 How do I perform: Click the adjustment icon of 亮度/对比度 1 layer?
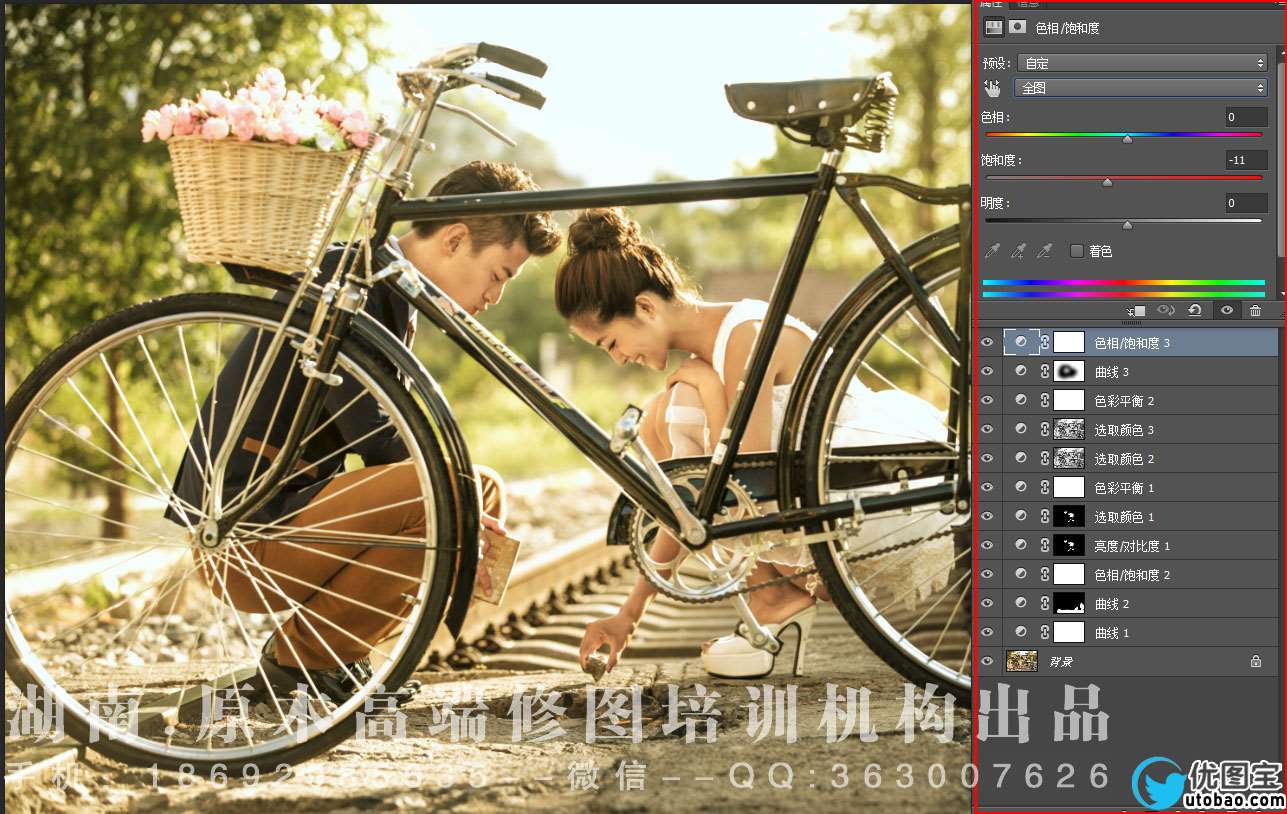click(x=1021, y=545)
